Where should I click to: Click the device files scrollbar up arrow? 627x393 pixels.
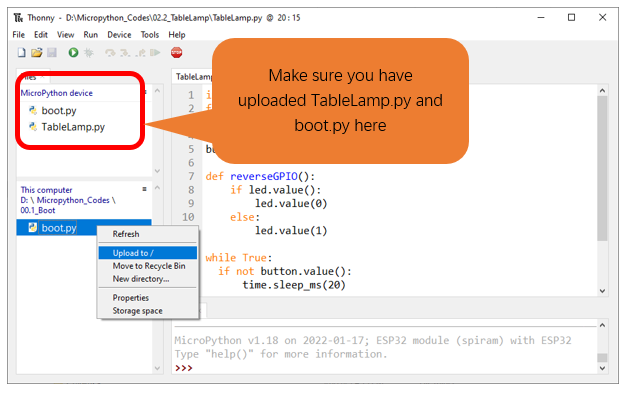click(x=158, y=91)
